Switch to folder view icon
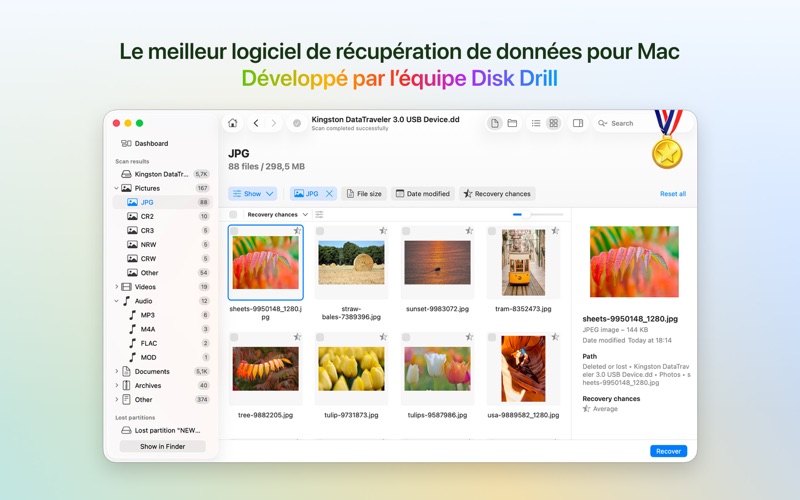Viewport: 800px width, 500px height. [x=512, y=123]
